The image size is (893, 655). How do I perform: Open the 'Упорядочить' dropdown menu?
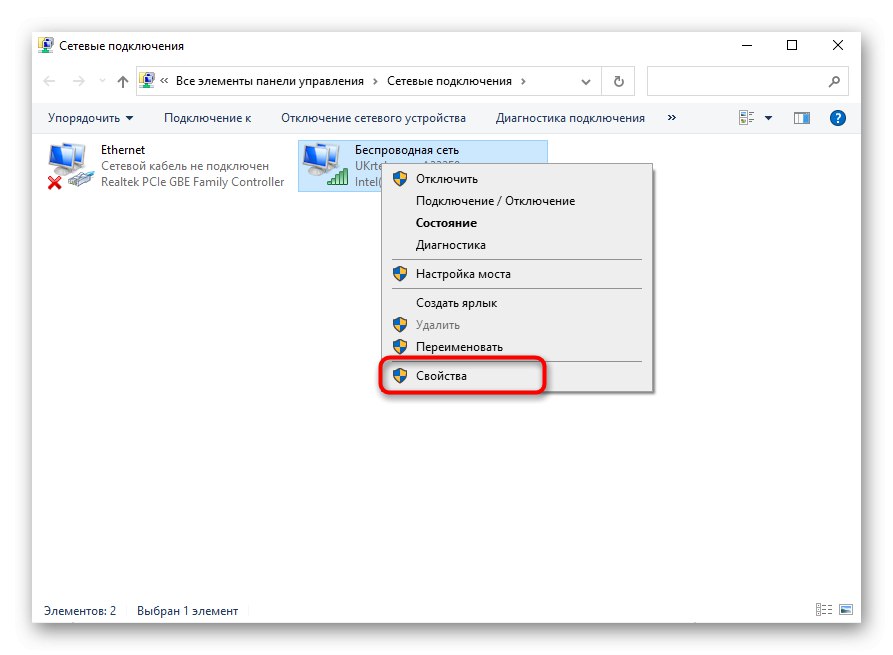tap(91, 118)
